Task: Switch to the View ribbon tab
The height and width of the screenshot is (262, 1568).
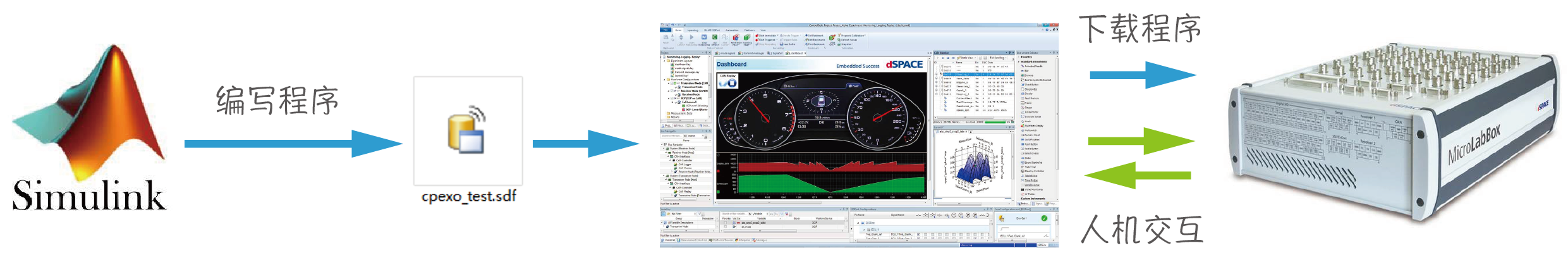Action: point(763,30)
